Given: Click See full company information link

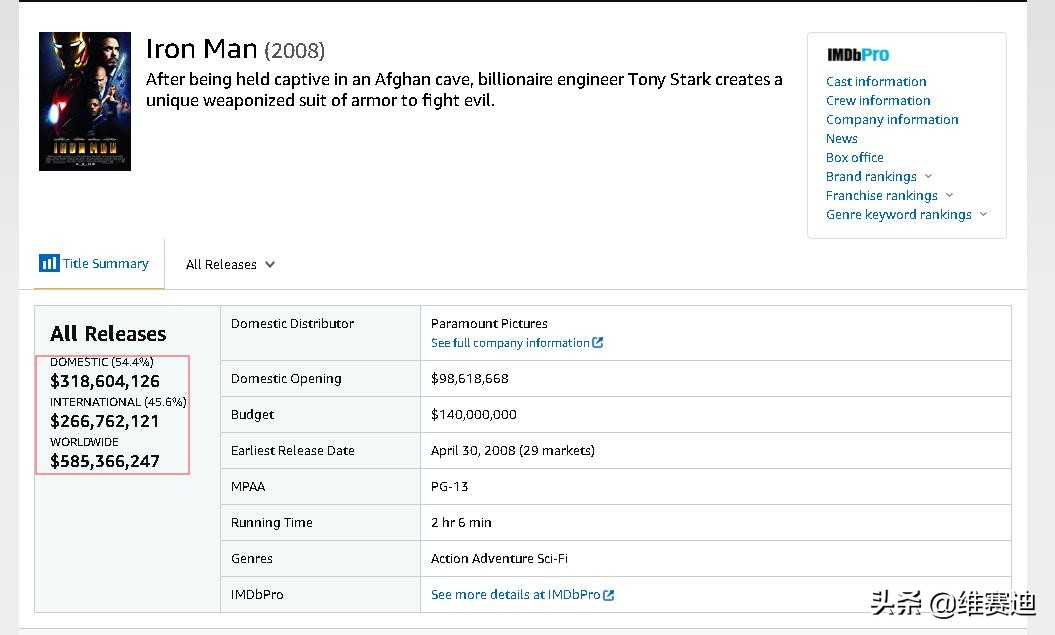Looking at the screenshot, I should click(x=510, y=343).
